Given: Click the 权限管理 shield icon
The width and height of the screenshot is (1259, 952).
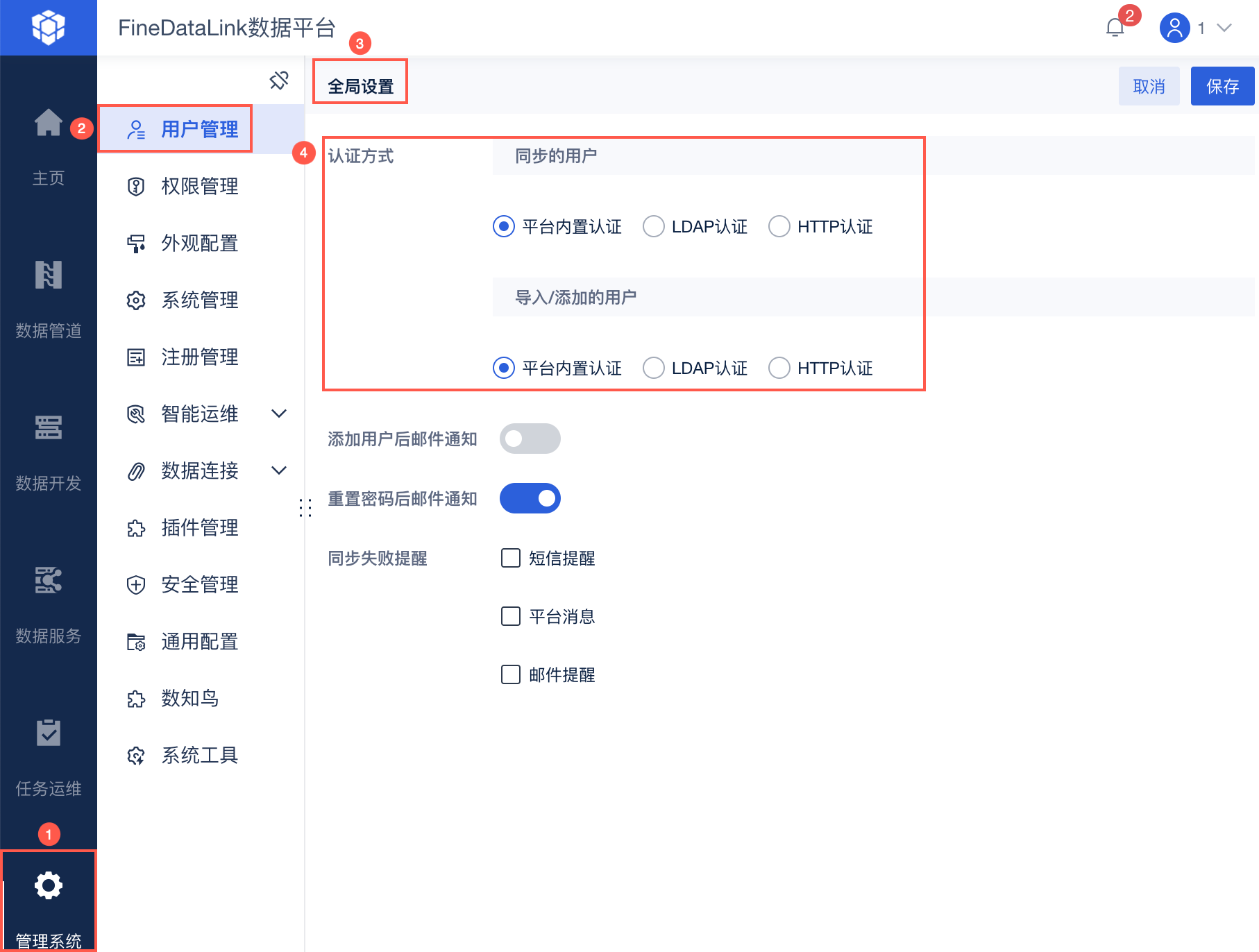Looking at the screenshot, I should (x=136, y=187).
